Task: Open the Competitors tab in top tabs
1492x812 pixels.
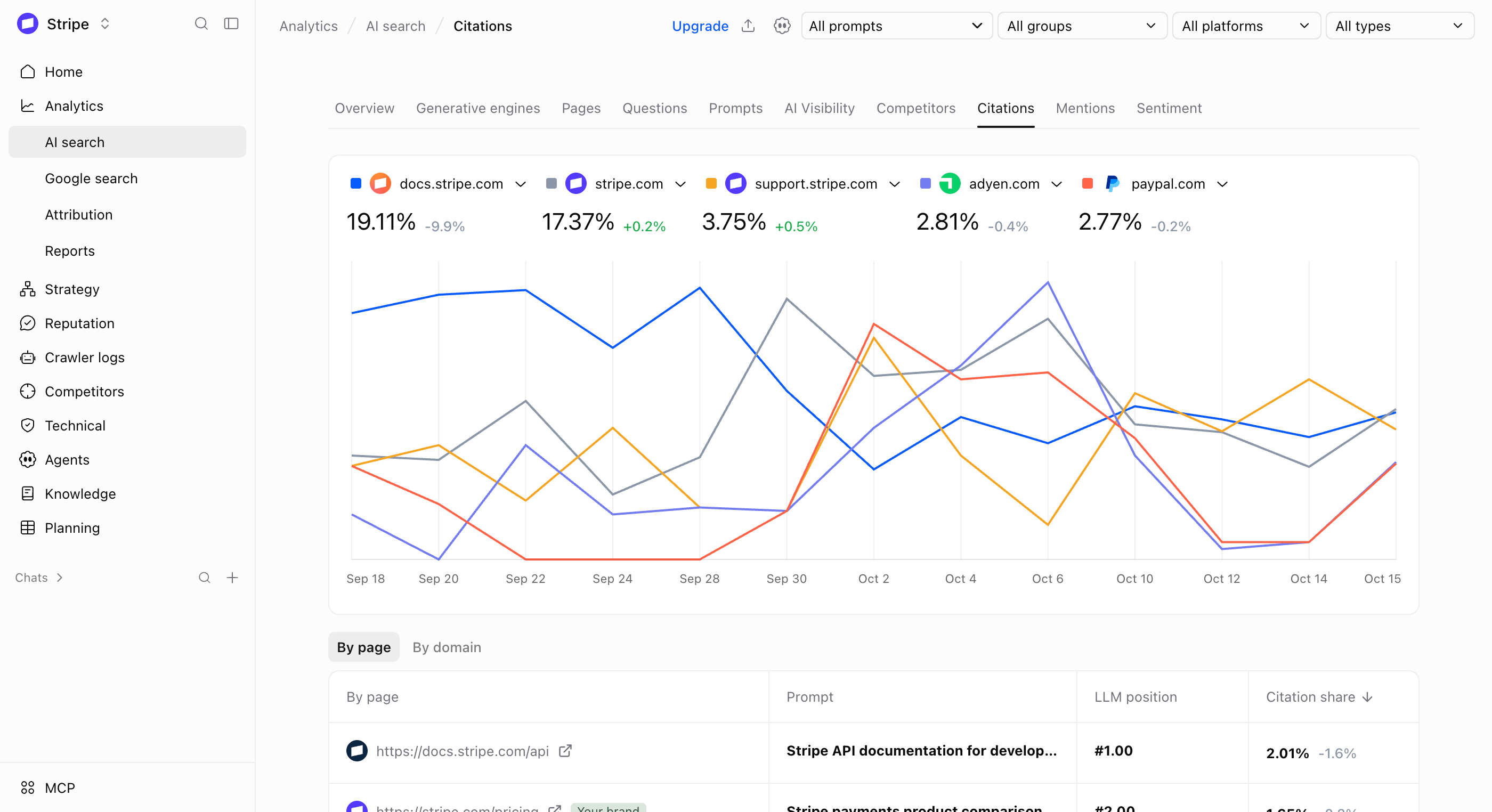Action: 915,108
